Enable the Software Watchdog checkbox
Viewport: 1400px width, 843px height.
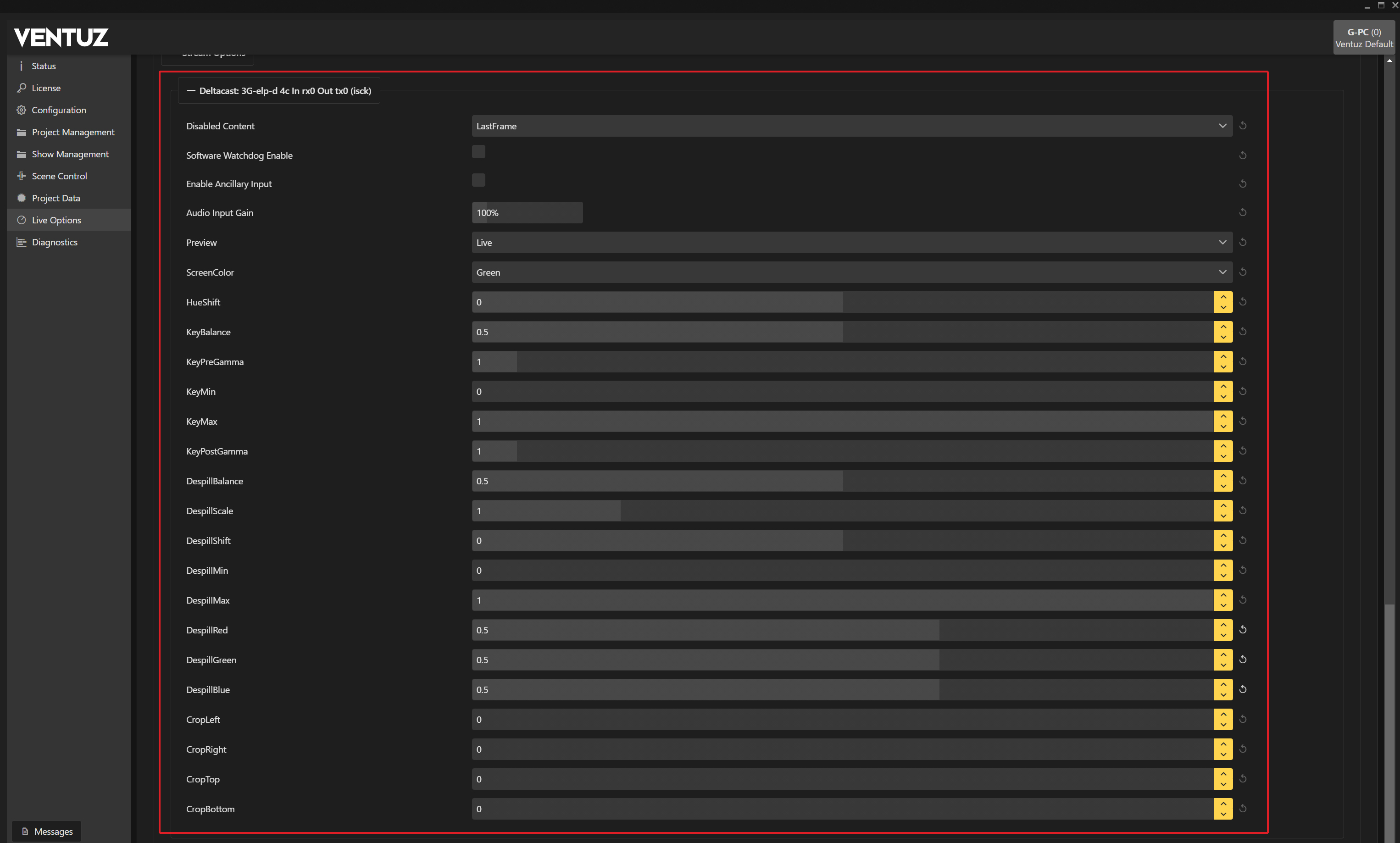click(x=478, y=152)
